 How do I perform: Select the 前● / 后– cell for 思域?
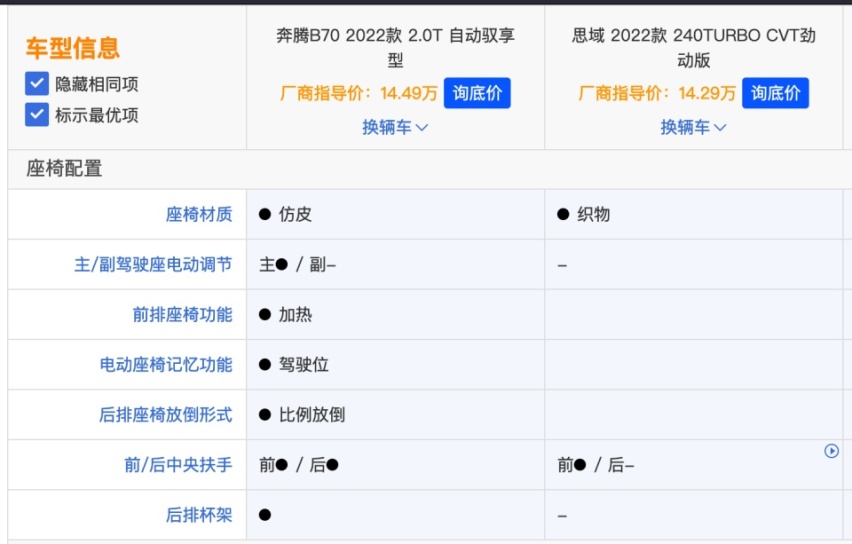tap(596, 465)
